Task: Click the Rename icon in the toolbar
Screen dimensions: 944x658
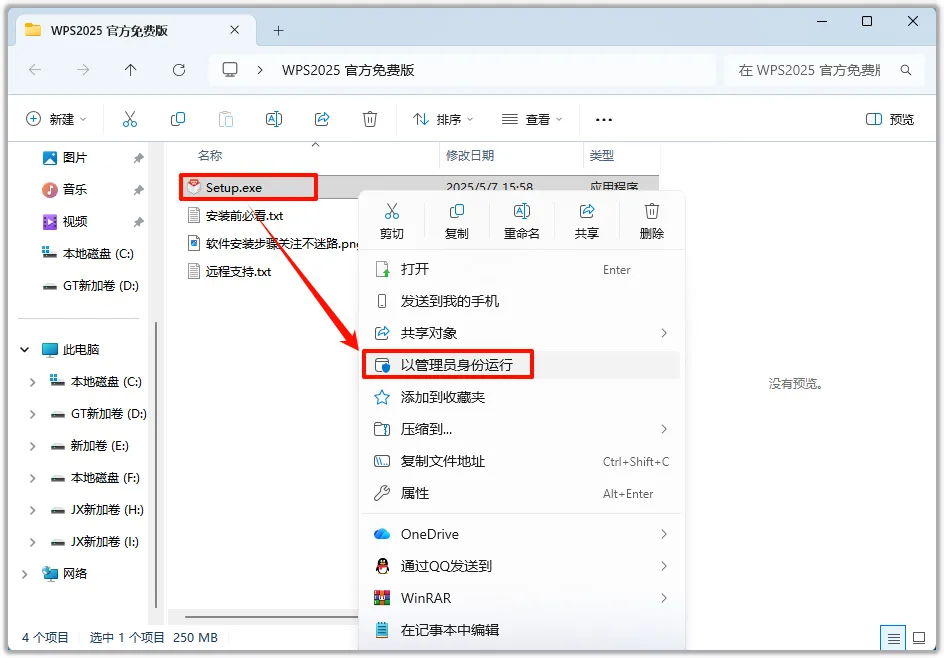Action: 274,119
